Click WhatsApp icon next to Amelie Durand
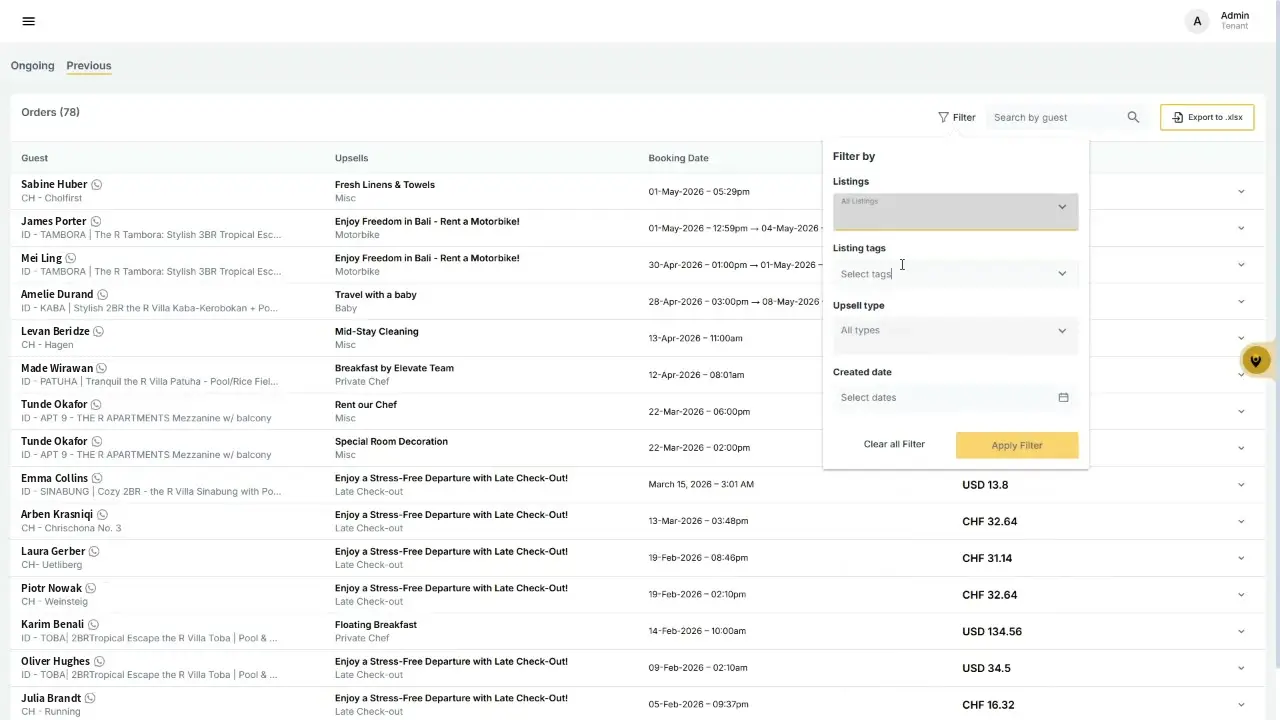The image size is (1280, 720). point(103,294)
